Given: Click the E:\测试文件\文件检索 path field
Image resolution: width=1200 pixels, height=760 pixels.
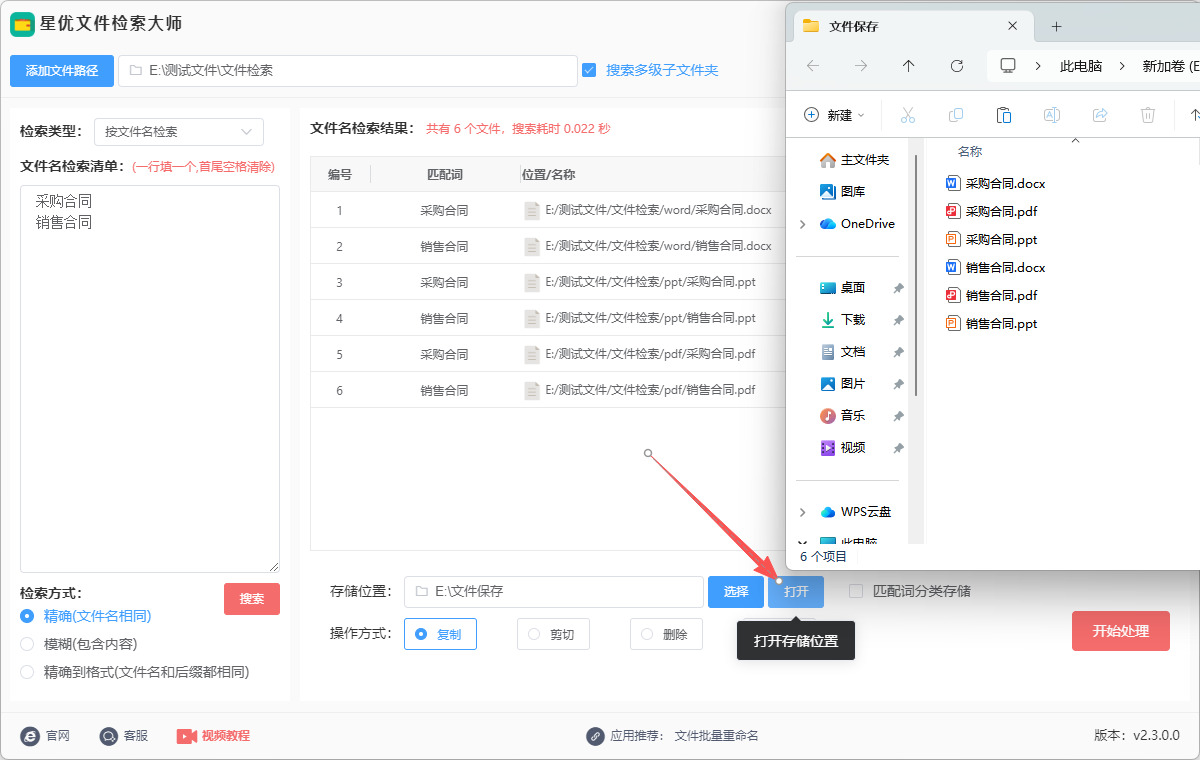Looking at the screenshot, I should click(347, 71).
